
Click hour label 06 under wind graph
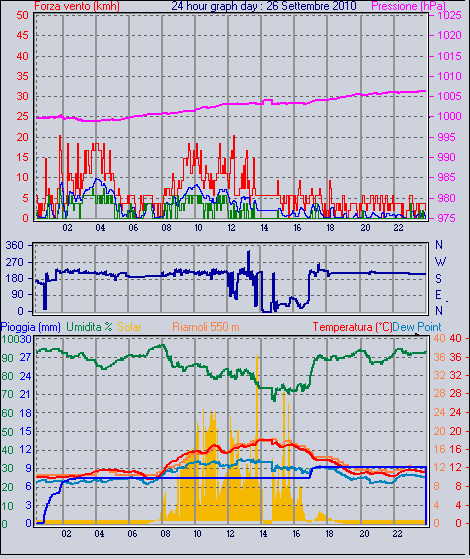[x=133, y=228]
